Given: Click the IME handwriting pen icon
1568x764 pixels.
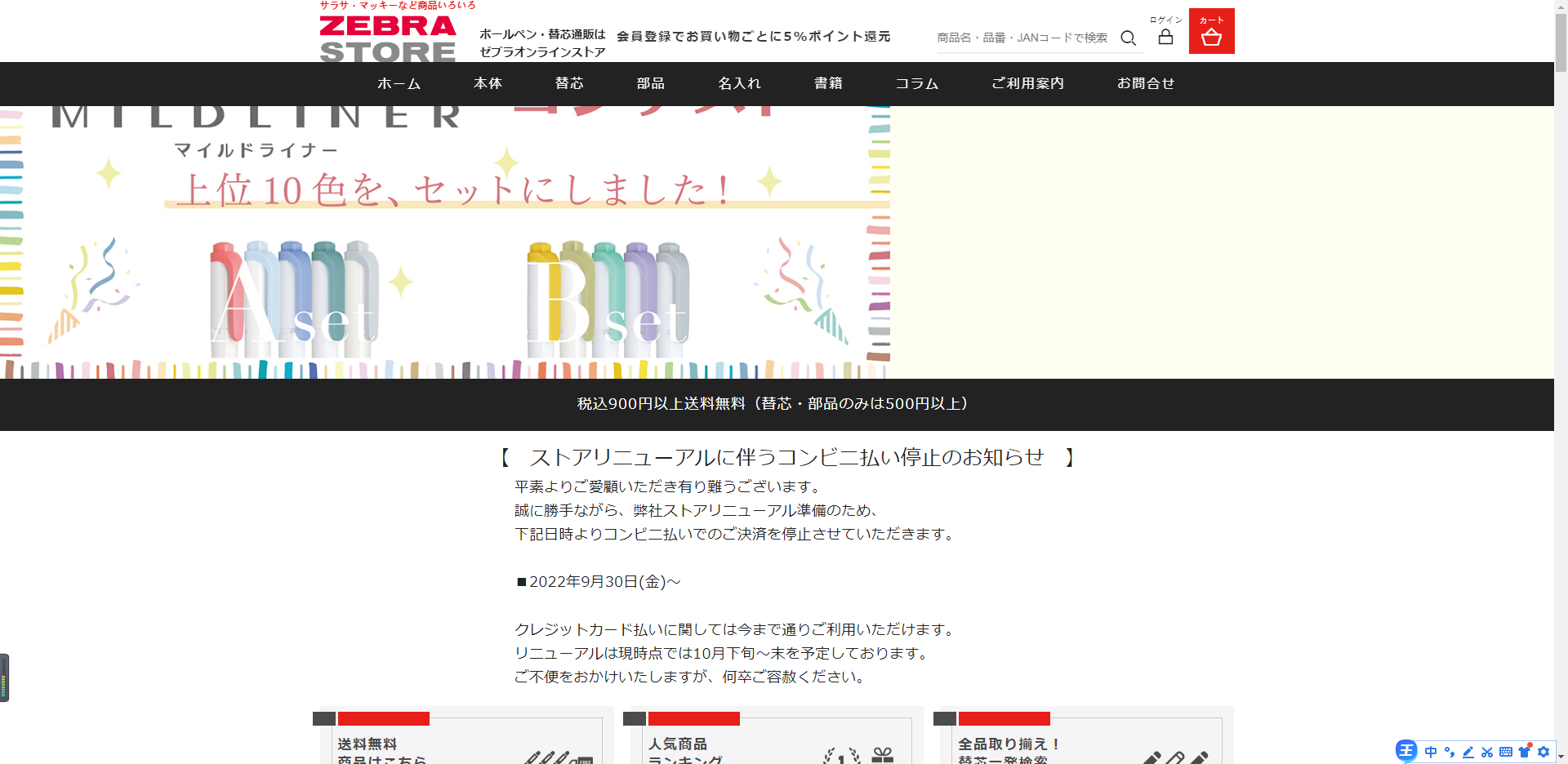Looking at the screenshot, I should coord(1468,752).
